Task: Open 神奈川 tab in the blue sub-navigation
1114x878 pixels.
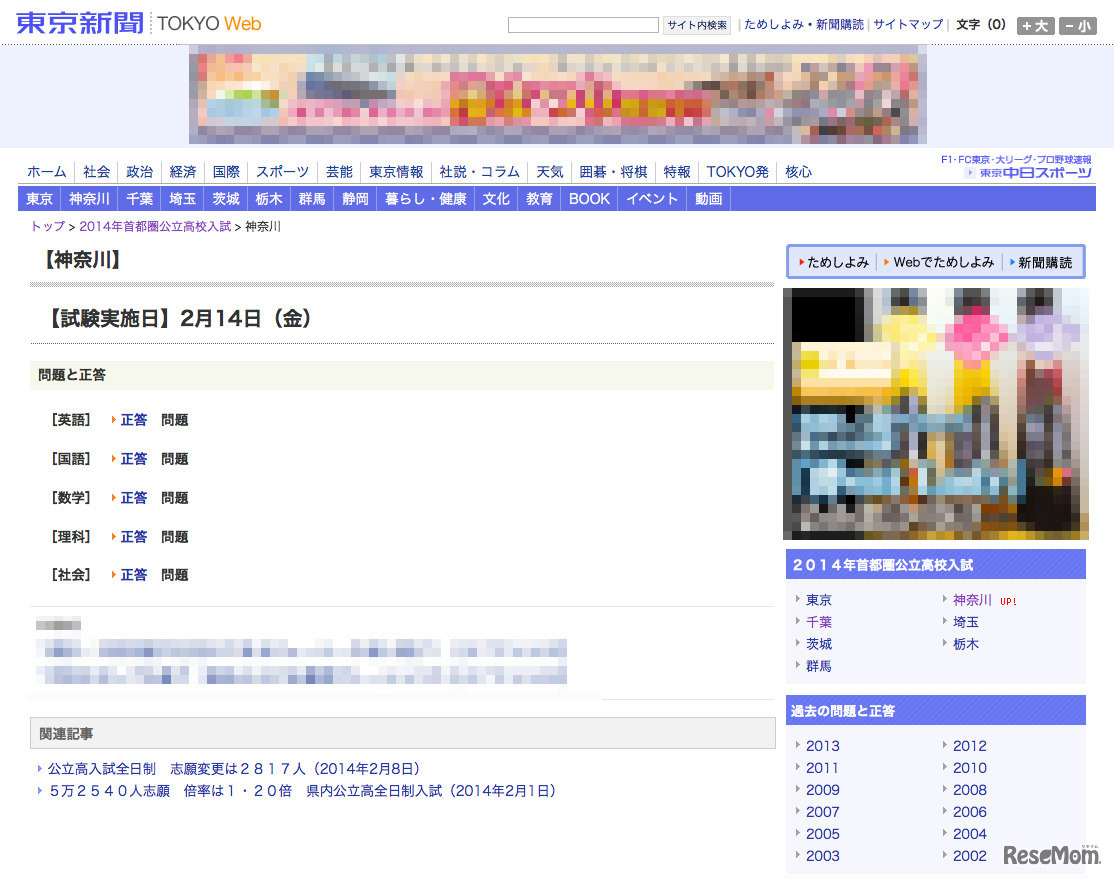Action: pos(89,199)
